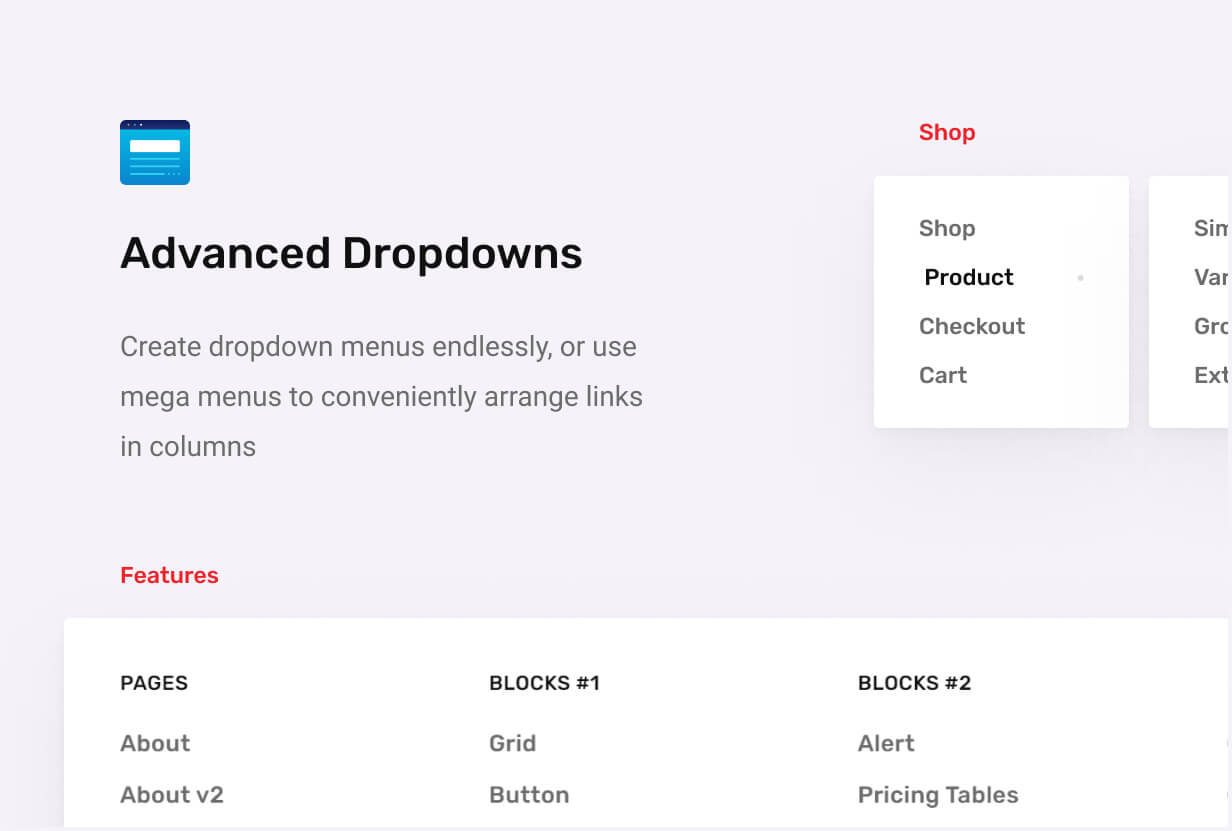The height and width of the screenshot is (831, 1232).
Task: Click the blue dropdown window icon
Action: pos(155,152)
